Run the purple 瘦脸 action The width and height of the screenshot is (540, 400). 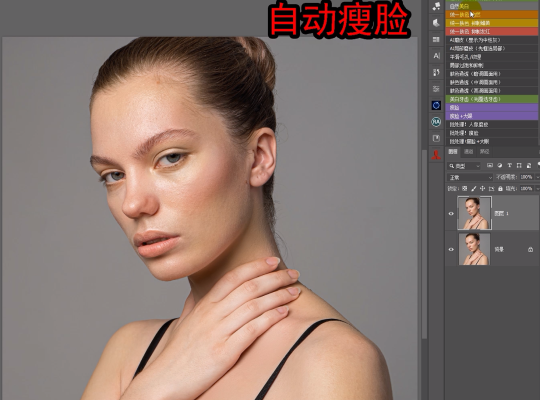[x=491, y=107]
